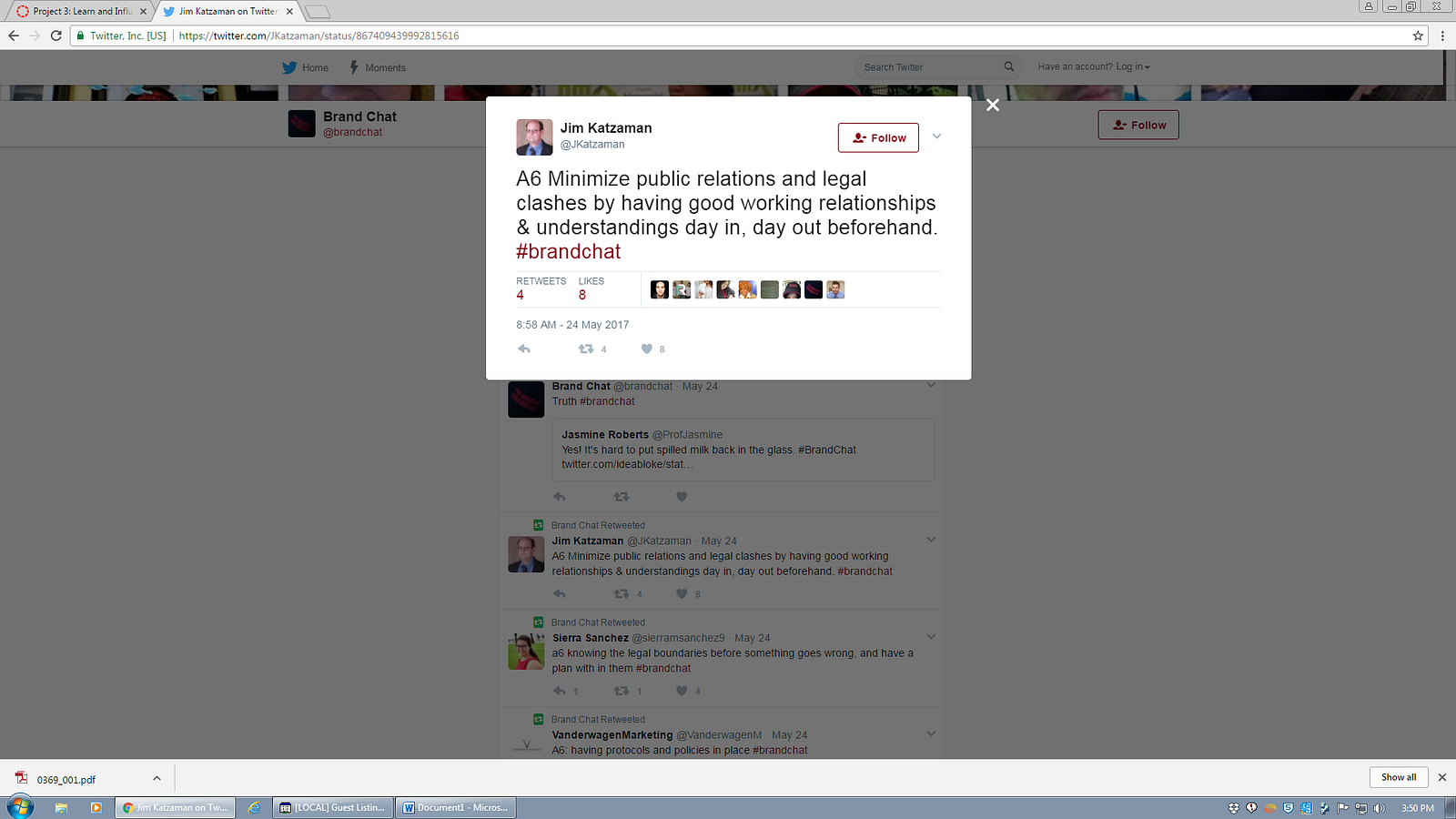
Task: Switch to '[LOCAL] Guest Listin...' taskbar window
Action: [x=333, y=807]
